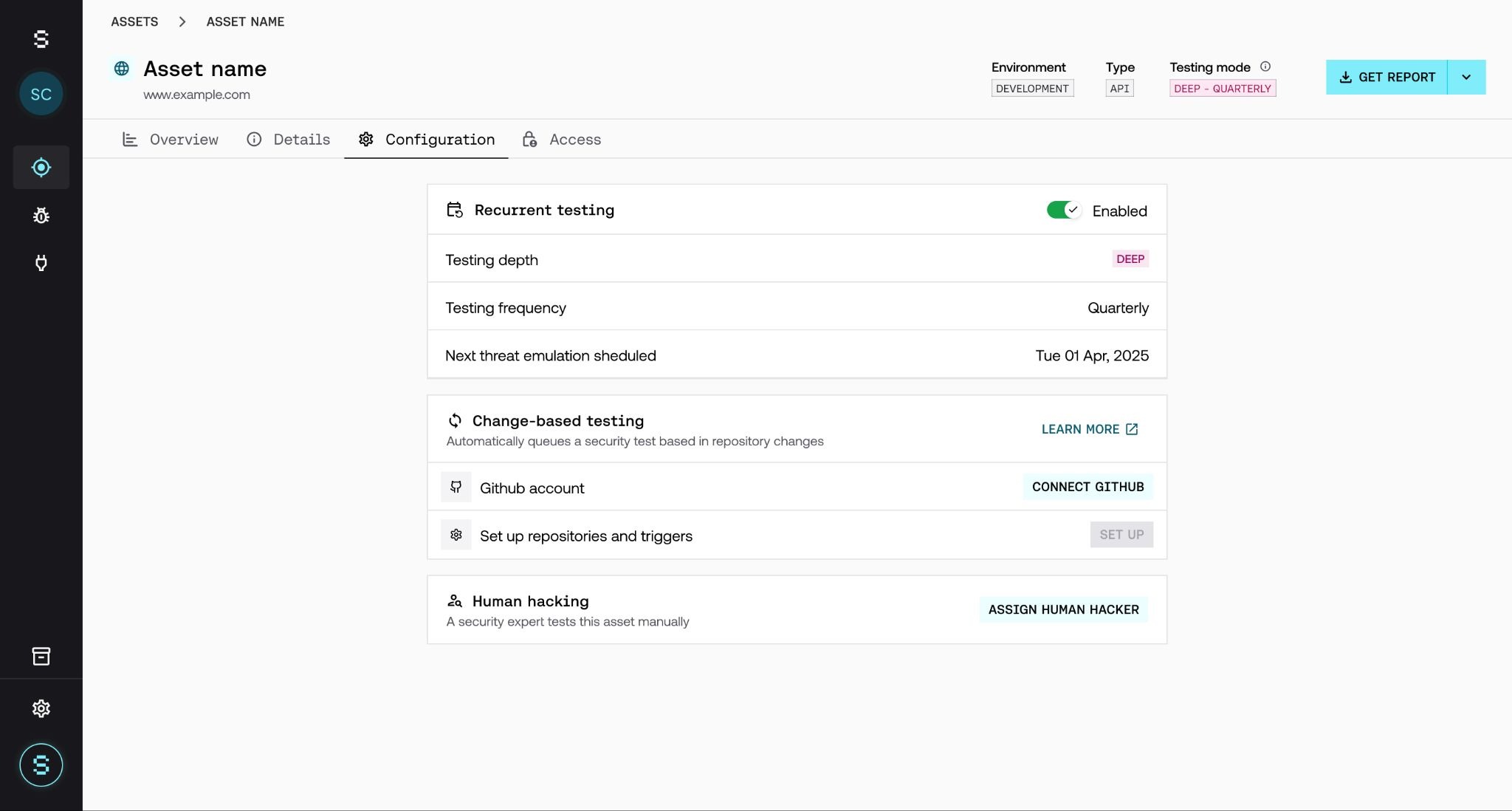1512x811 pixels.
Task: Click the DEEP testing depth badge
Action: [x=1130, y=259]
